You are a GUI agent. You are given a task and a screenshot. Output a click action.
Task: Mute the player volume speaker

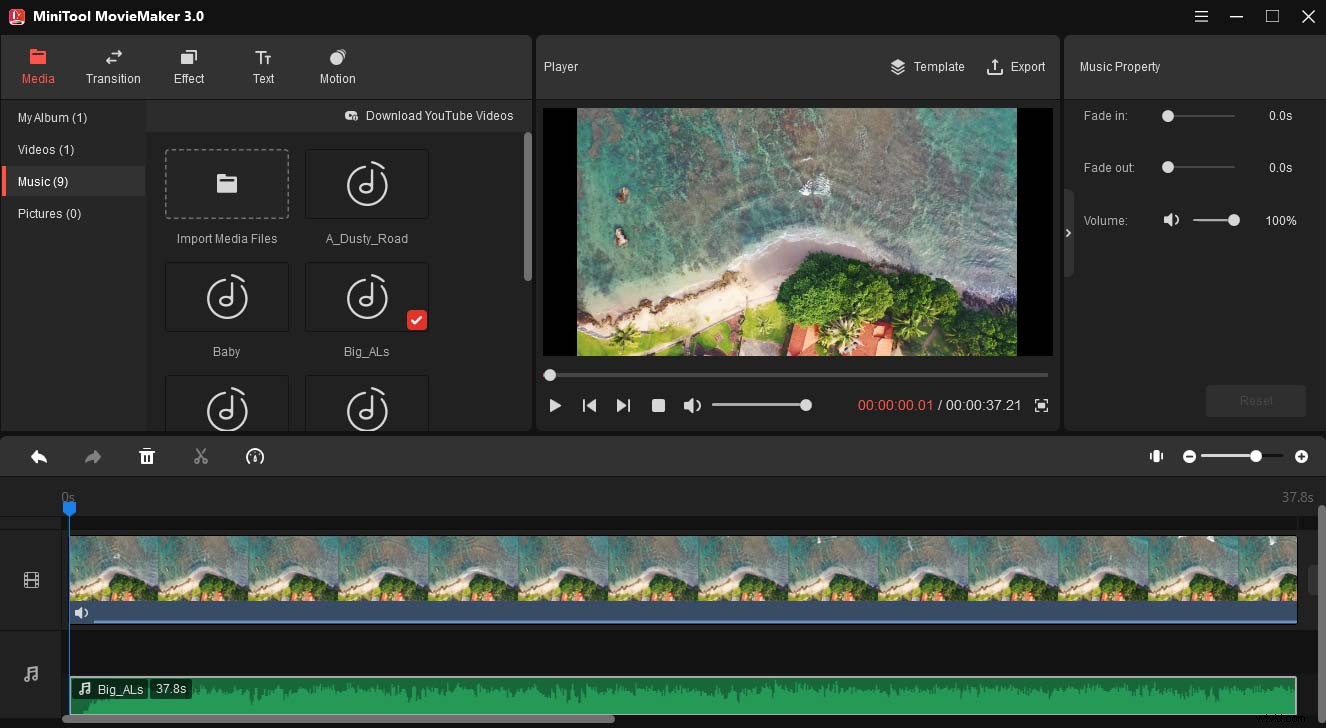pos(691,405)
